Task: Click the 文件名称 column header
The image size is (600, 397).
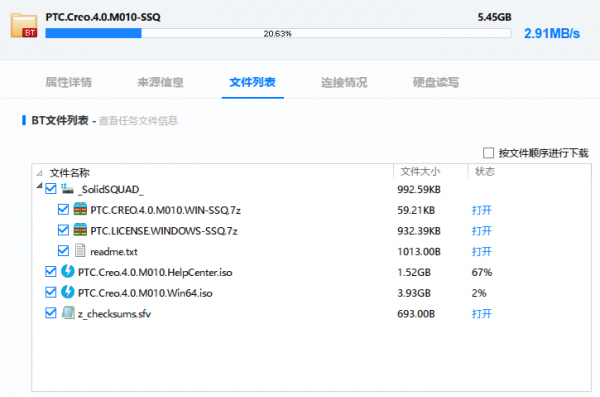Action: [x=70, y=173]
